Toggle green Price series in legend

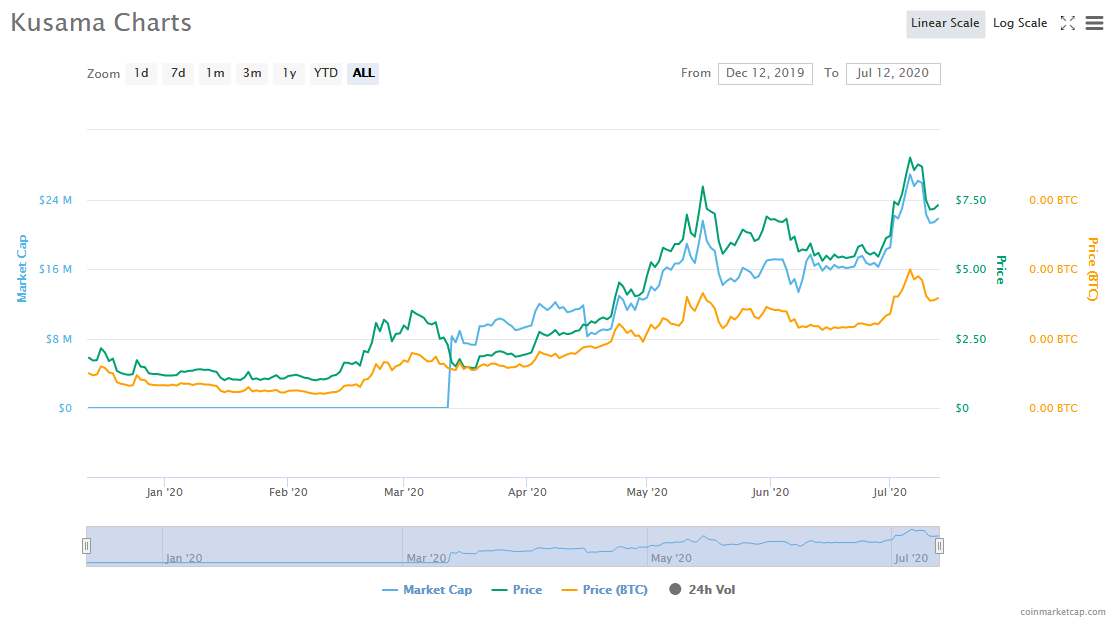click(517, 589)
